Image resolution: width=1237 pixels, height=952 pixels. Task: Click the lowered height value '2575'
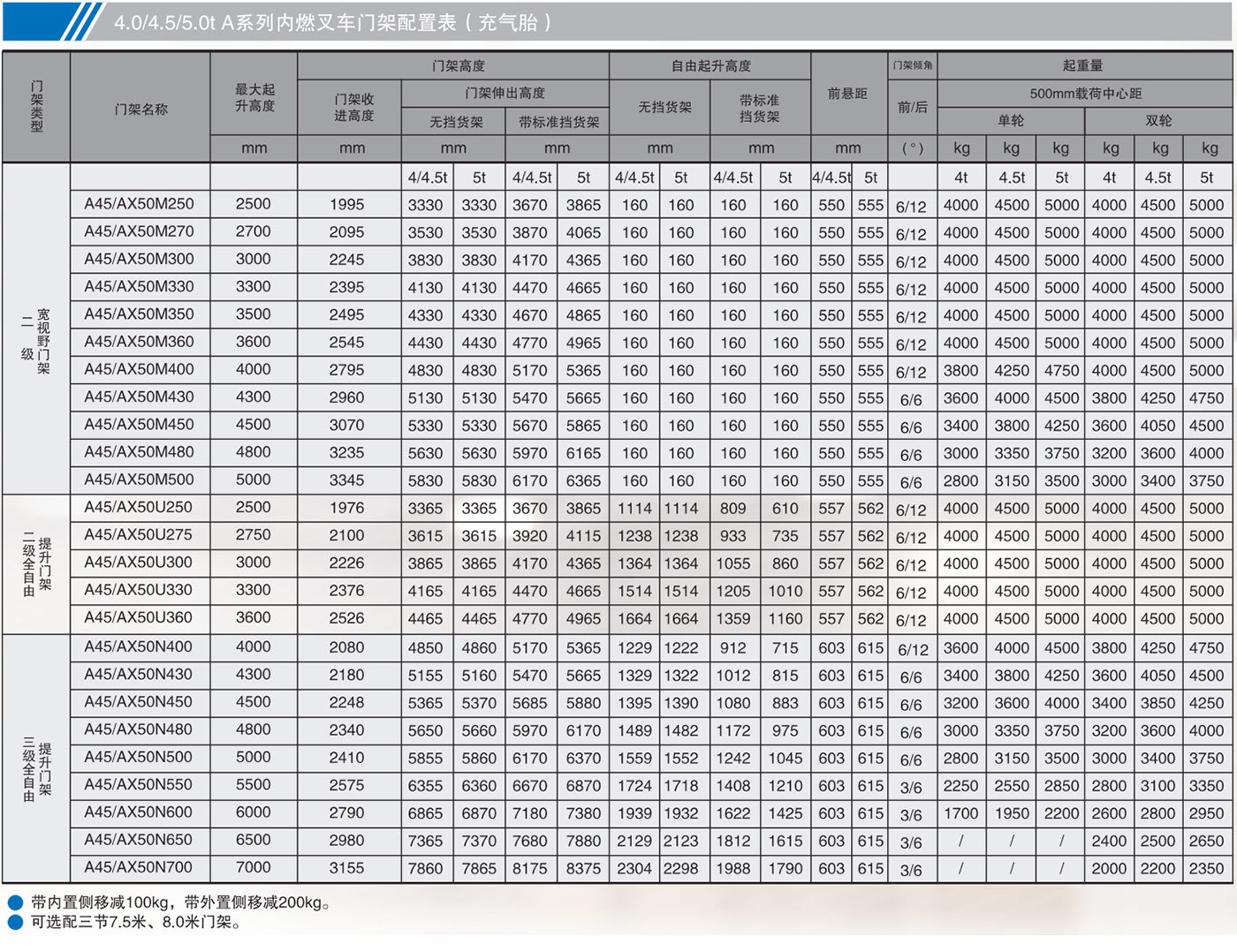pos(347,784)
